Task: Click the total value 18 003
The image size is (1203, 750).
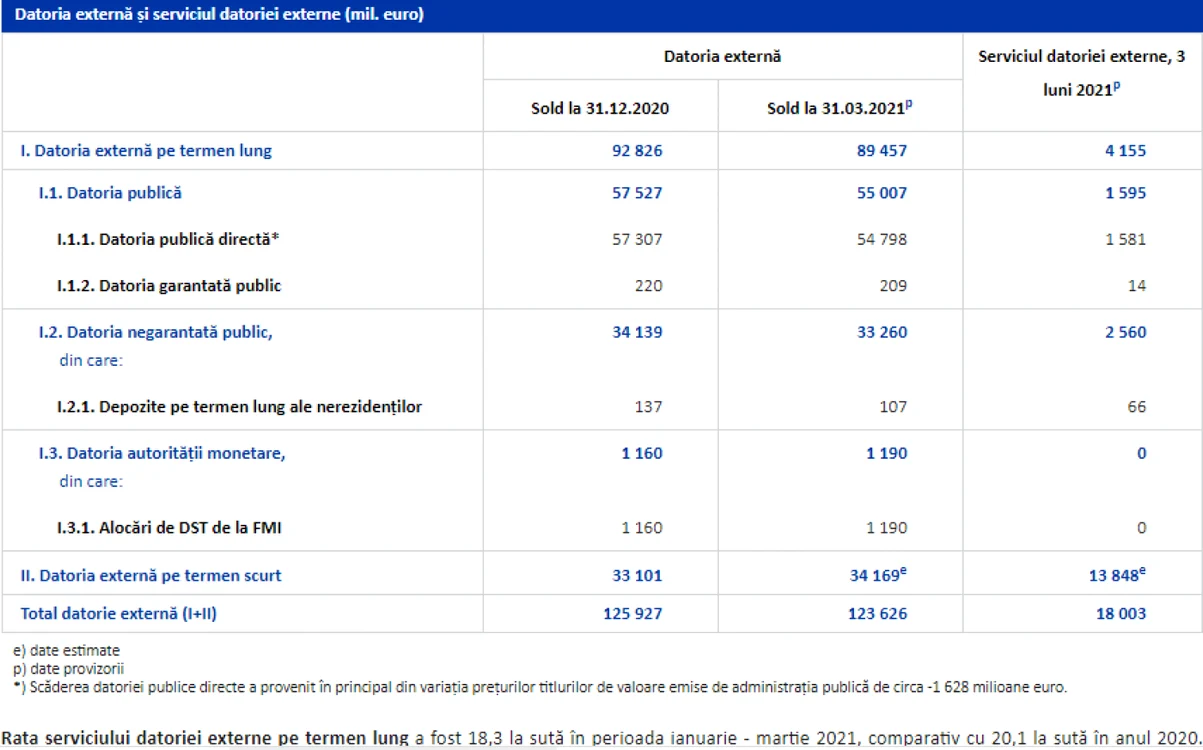Action: pos(1121,613)
